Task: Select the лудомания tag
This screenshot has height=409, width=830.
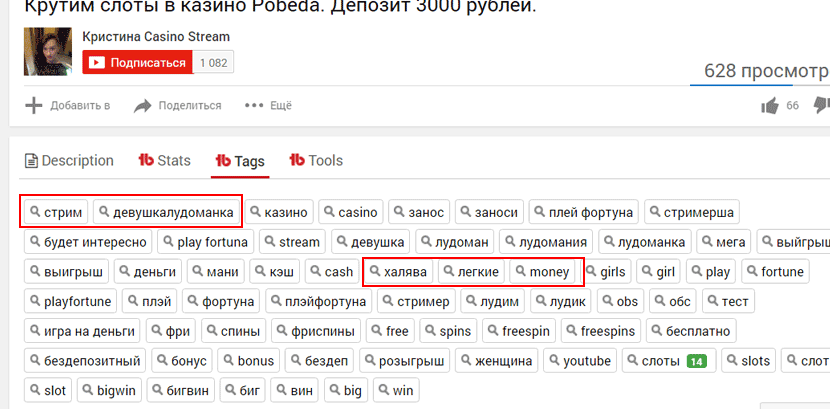Action: point(546,242)
